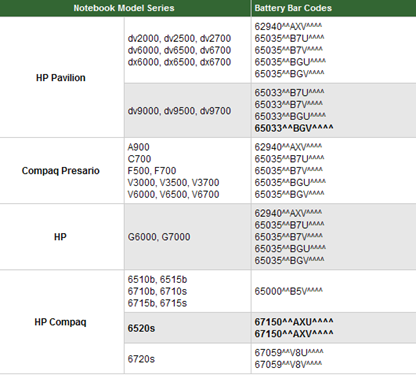Screen dimensions: 416x375
Task: Click the "G6000, G7000" model cell
Action: click(x=159, y=237)
